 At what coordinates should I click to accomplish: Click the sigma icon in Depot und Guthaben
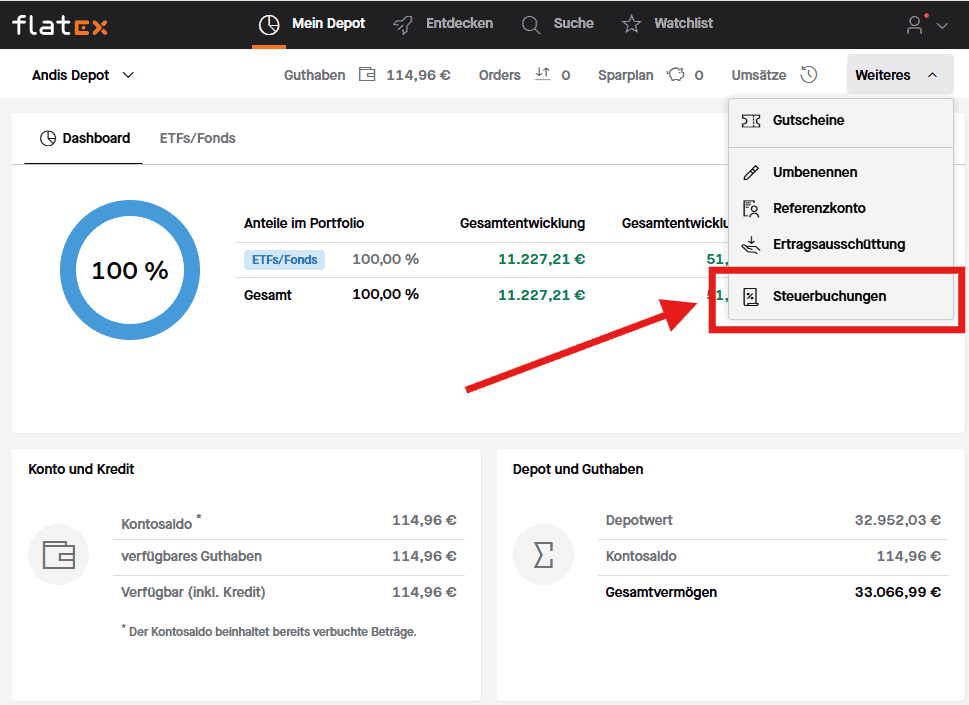543,554
